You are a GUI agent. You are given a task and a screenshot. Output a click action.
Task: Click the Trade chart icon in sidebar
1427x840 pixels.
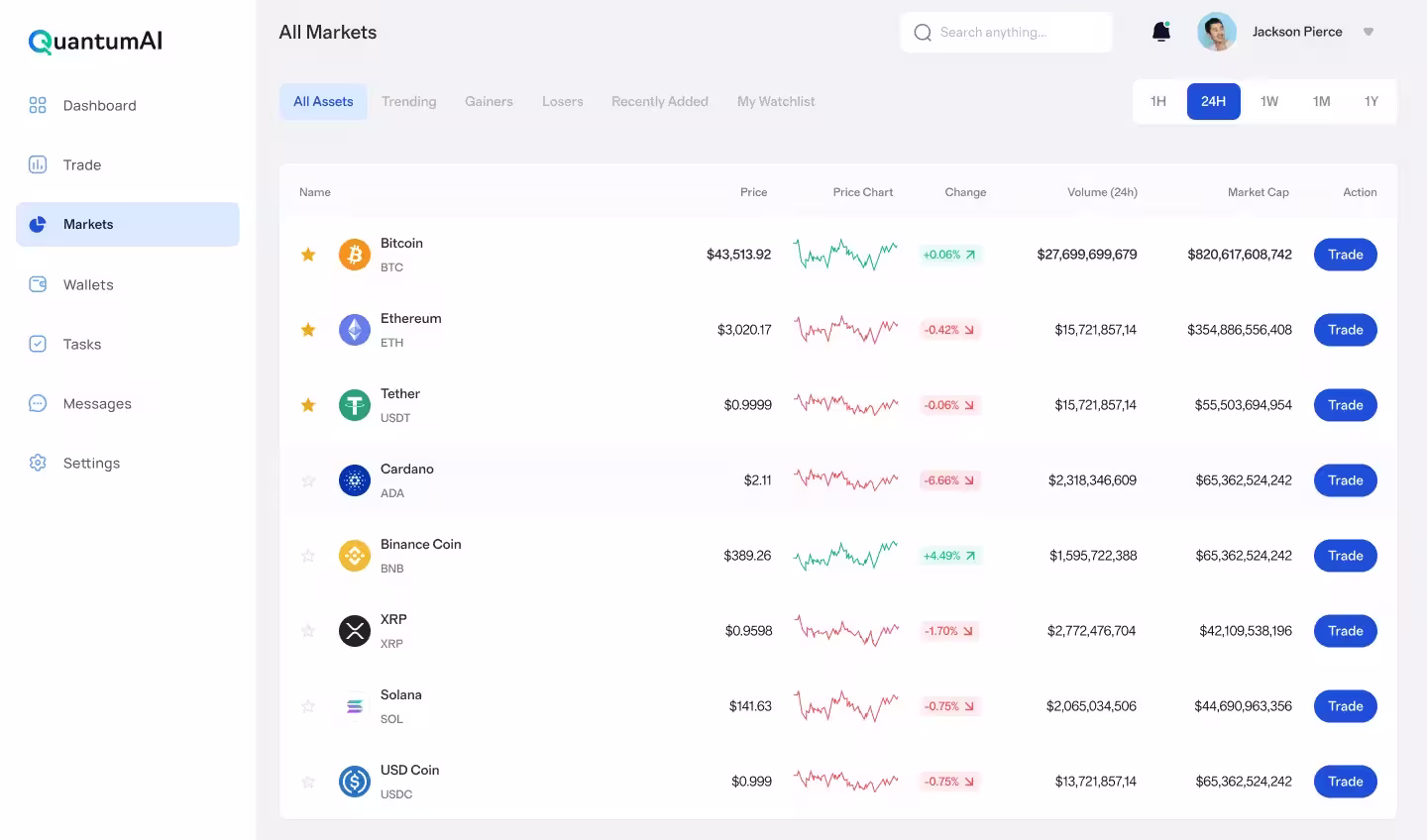pyautogui.click(x=38, y=164)
